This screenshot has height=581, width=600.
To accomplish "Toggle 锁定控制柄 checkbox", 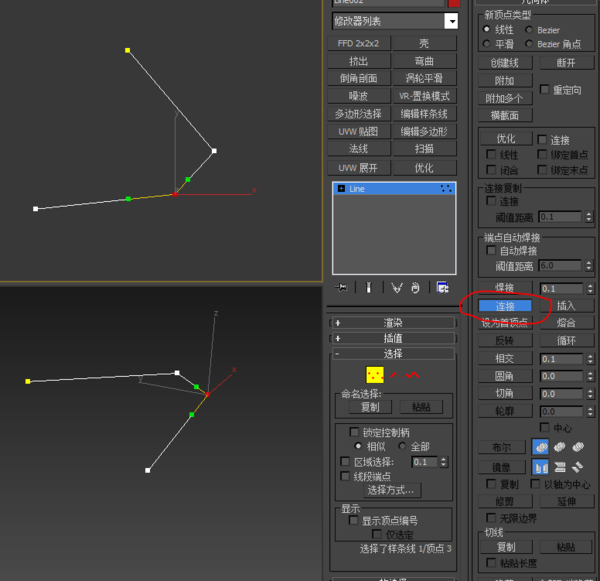I will (354, 432).
